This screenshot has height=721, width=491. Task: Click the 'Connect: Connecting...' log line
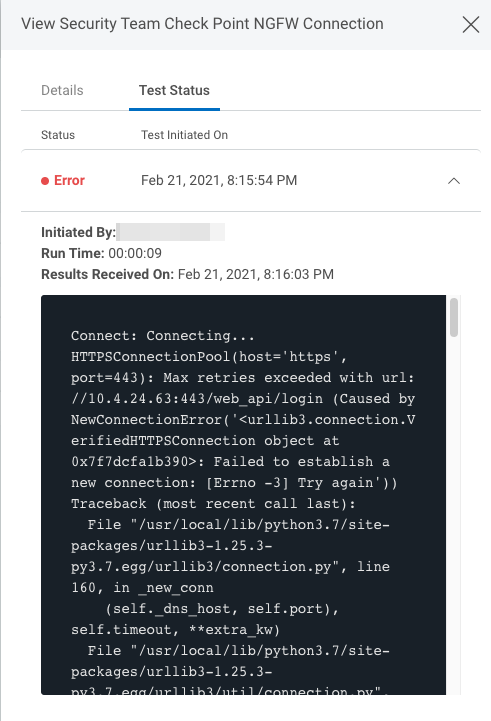[163, 336]
